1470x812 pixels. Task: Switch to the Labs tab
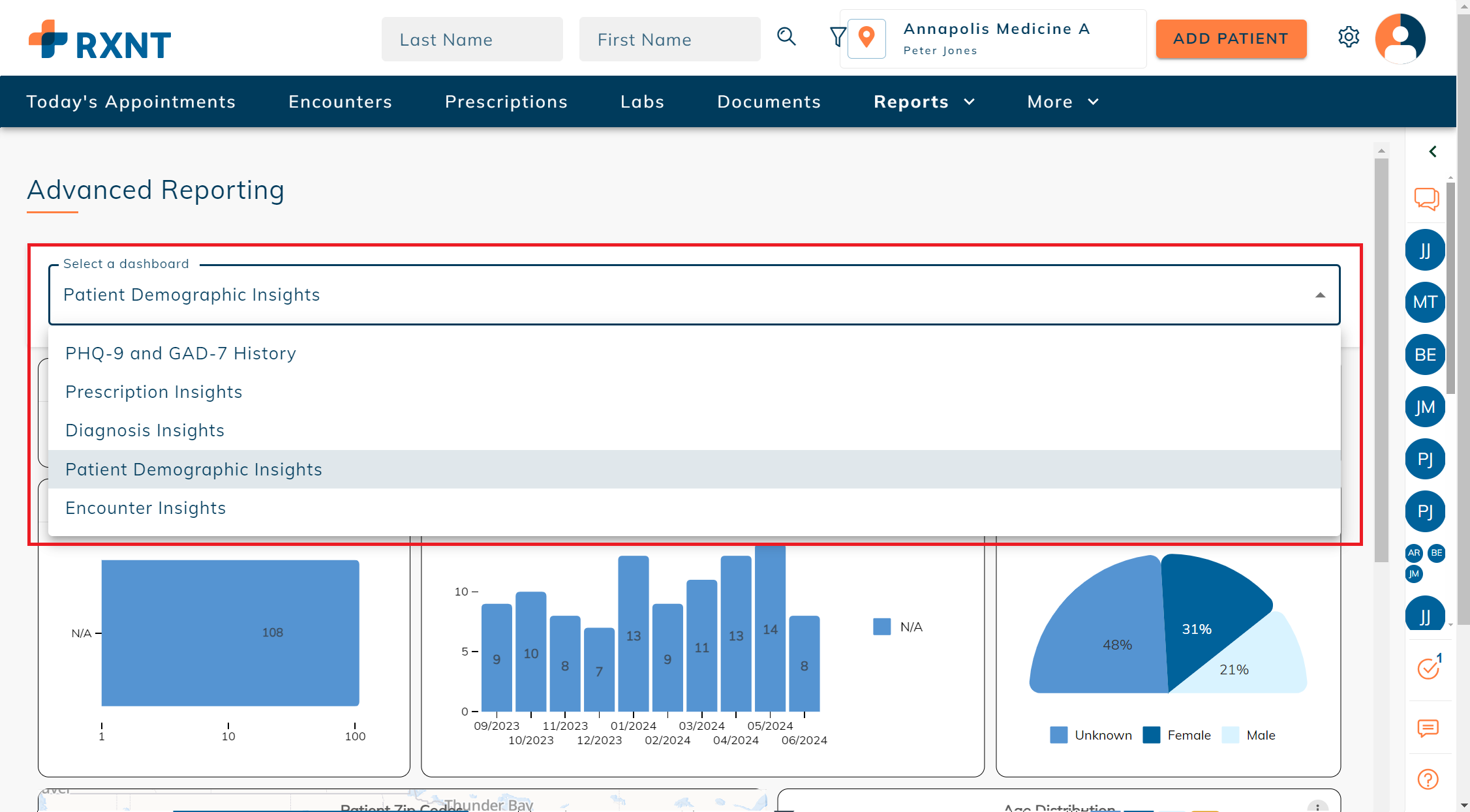point(642,102)
